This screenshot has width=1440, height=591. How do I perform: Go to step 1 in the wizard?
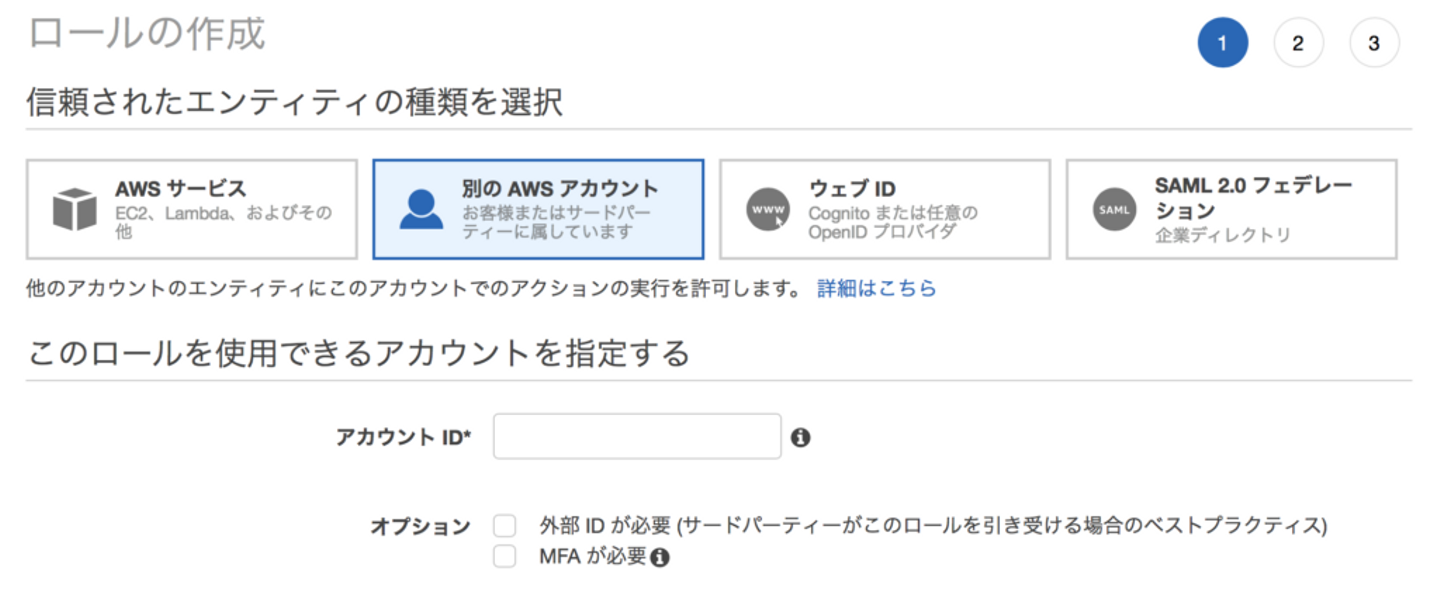(x=1222, y=43)
